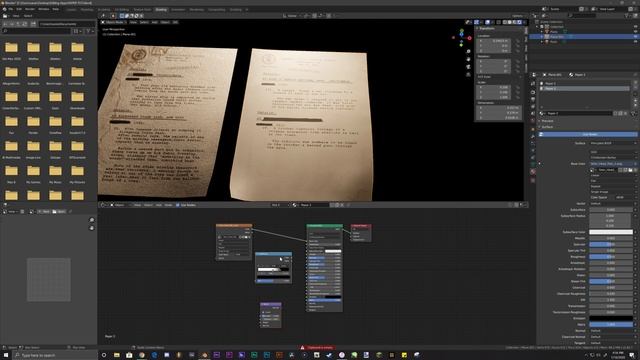640x360 pixels.
Task: Expand the Collection tree in outliner
Action: (x=537, y=27)
